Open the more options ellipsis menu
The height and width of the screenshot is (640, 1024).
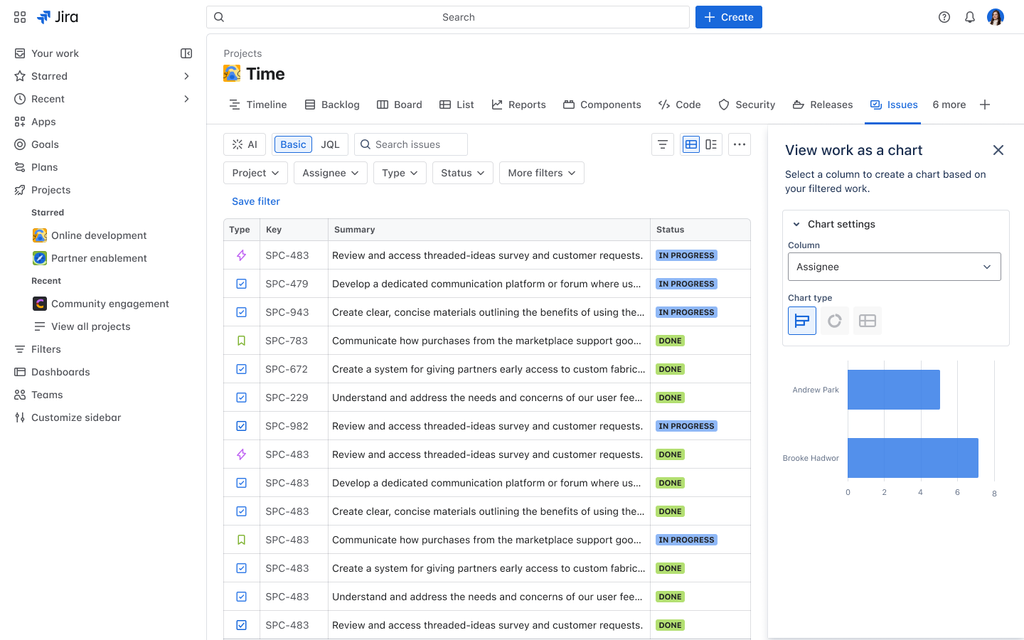pyautogui.click(x=739, y=144)
